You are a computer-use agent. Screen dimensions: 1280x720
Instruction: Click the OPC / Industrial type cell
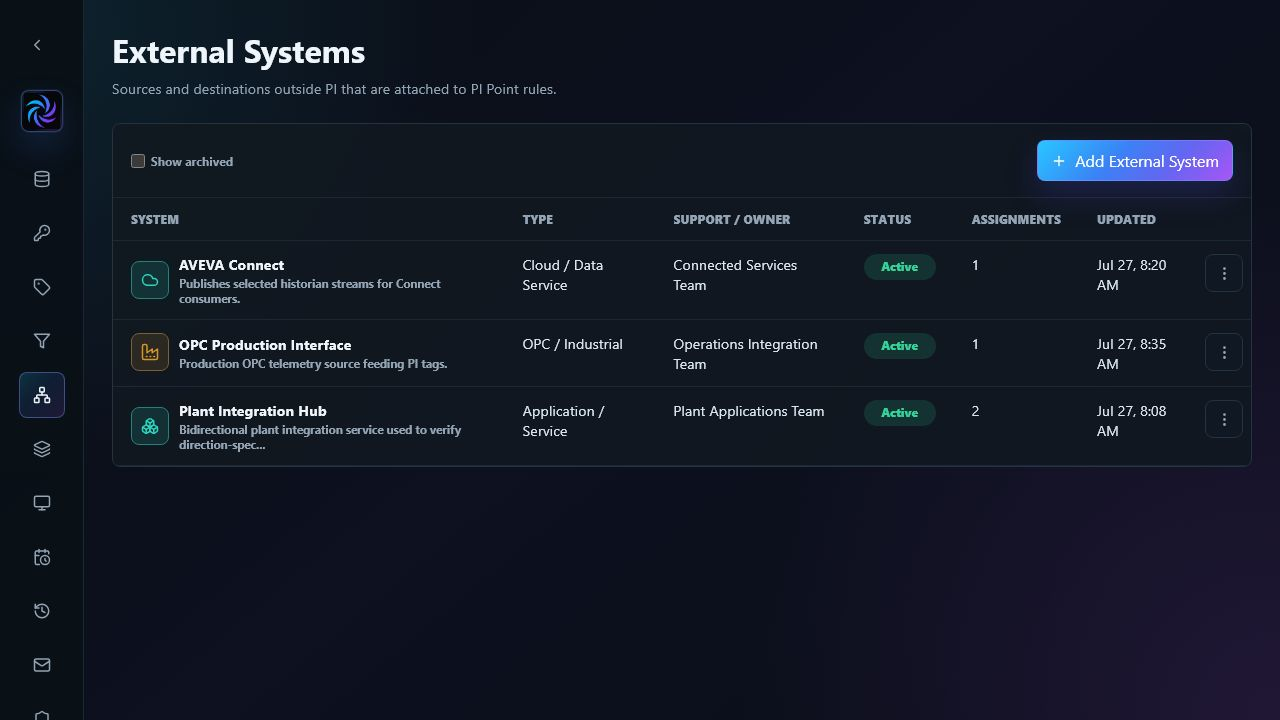(x=572, y=344)
